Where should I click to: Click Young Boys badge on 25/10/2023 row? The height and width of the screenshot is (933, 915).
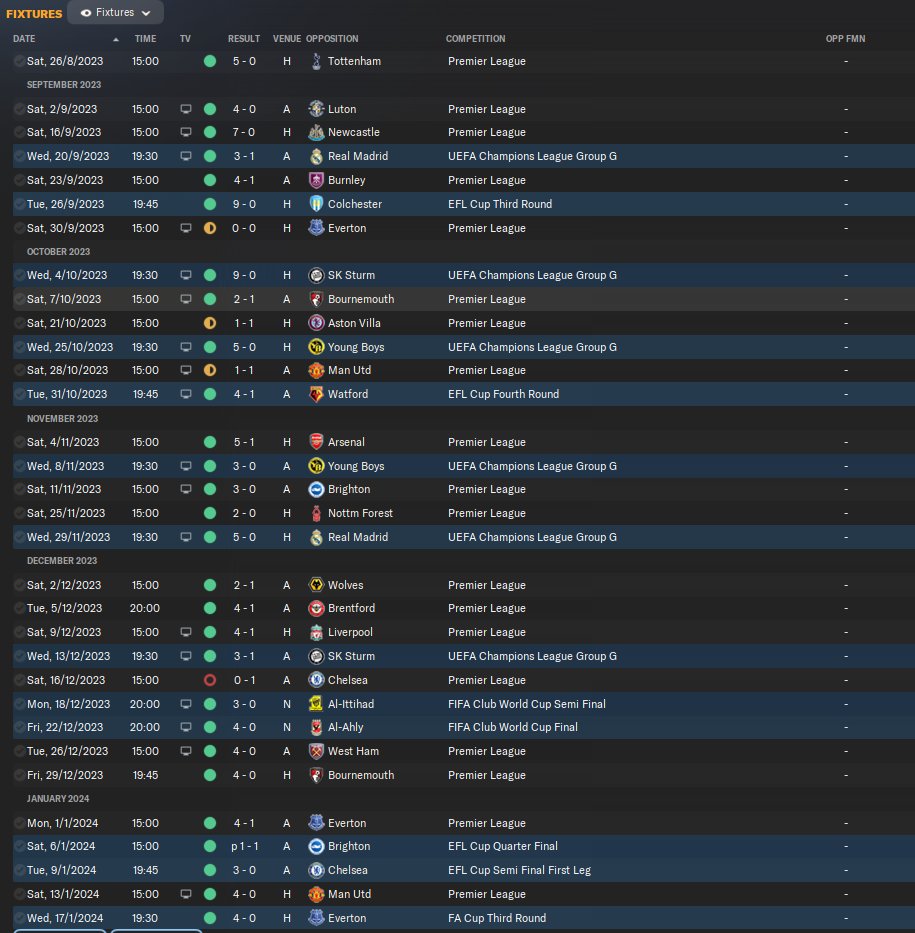point(317,347)
